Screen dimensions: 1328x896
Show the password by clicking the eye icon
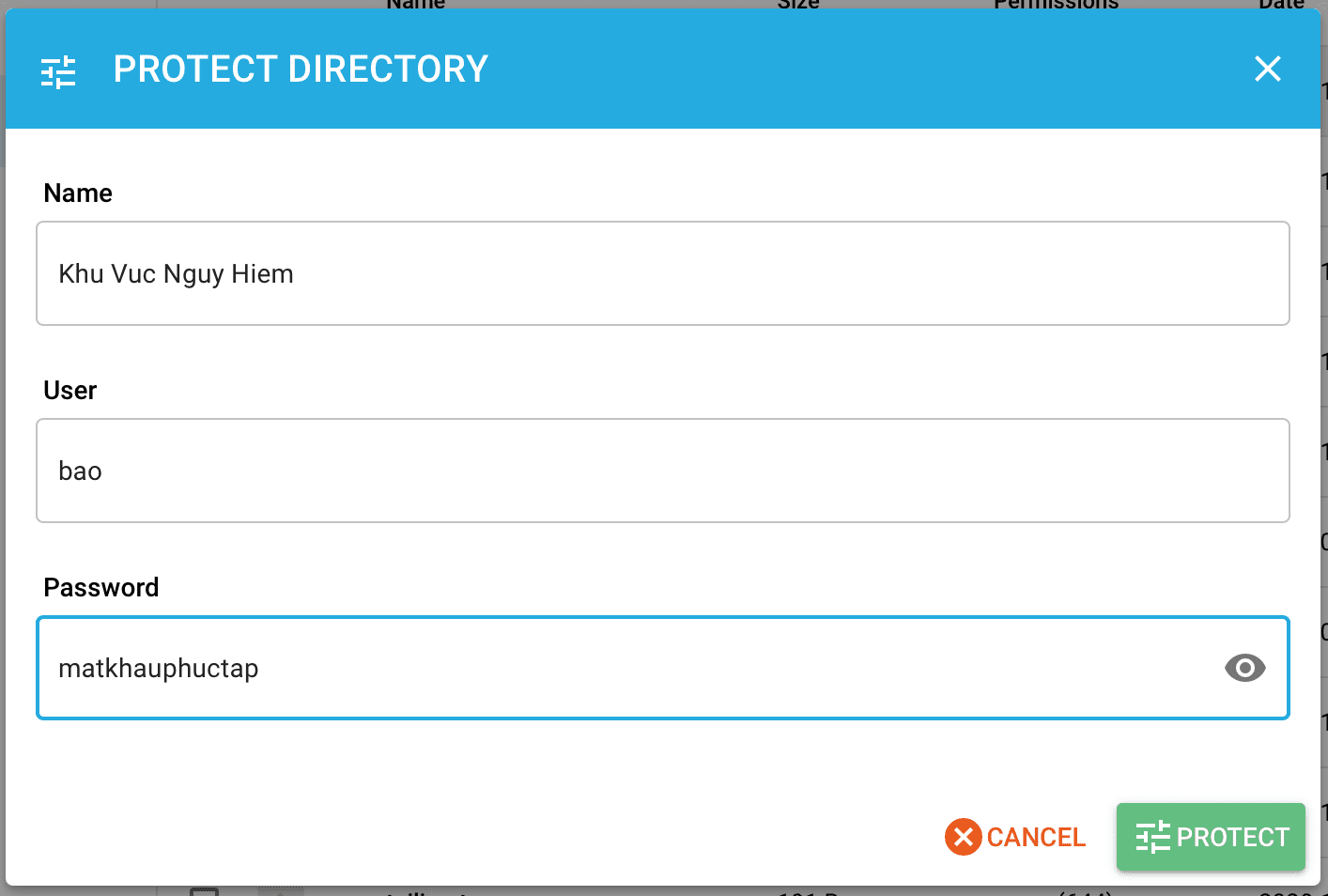coord(1244,668)
